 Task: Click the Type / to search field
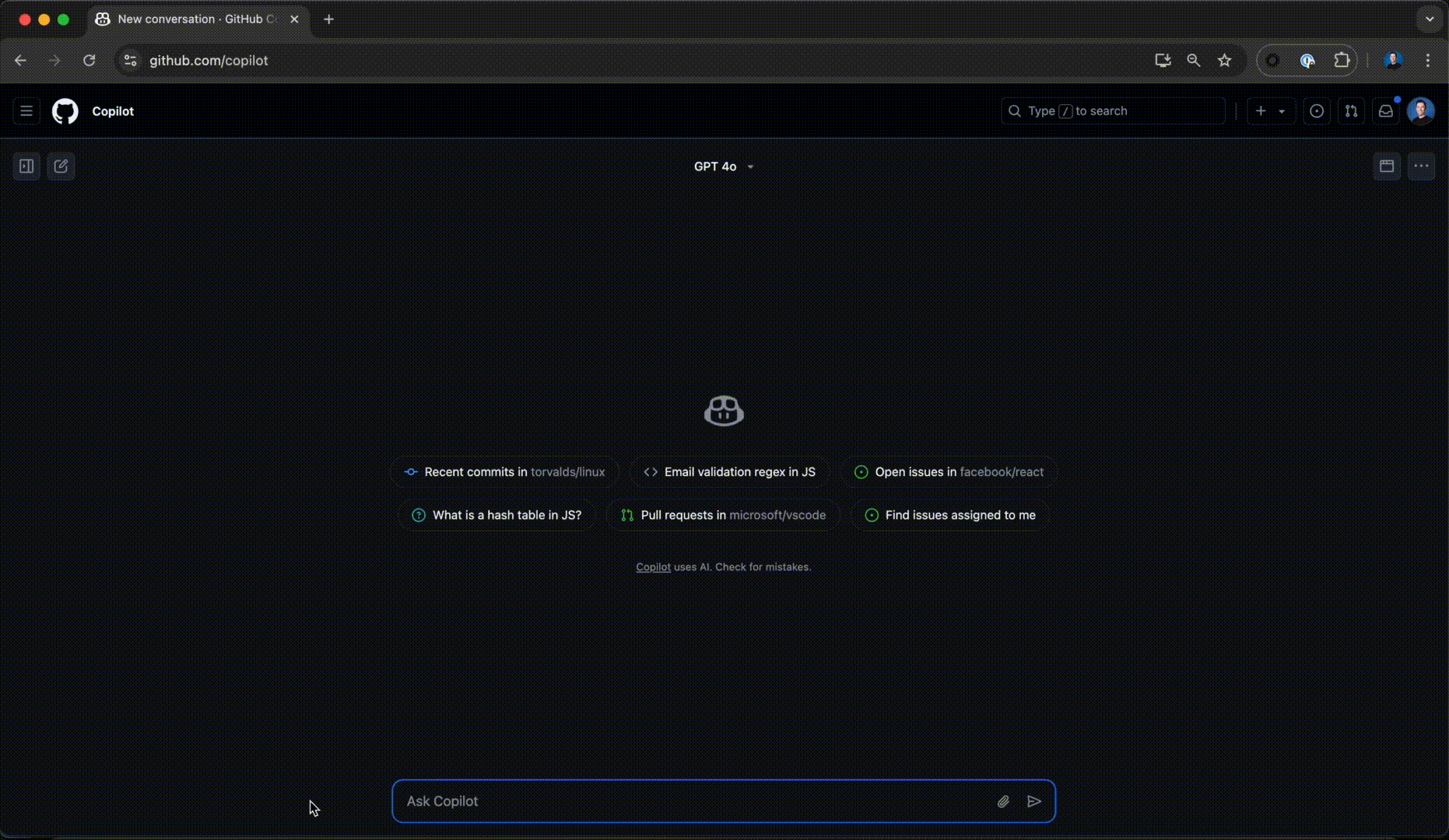pos(1113,111)
